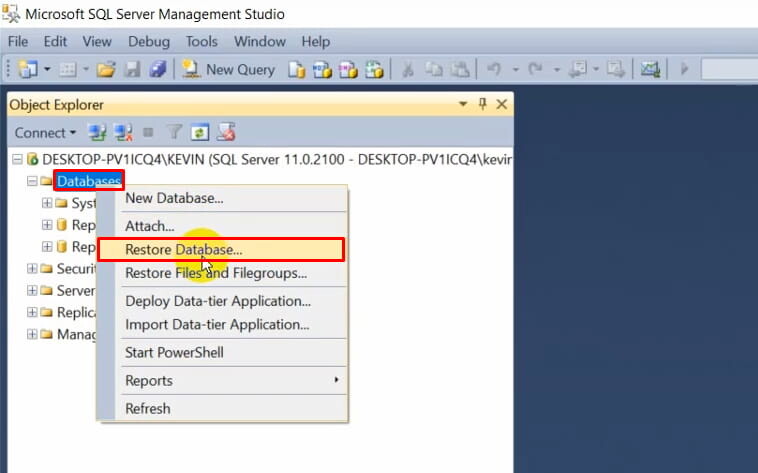The height and width of the screenshot is (473, 758).
Task: Click the Disconnect server icon
Action: [123, 133]
